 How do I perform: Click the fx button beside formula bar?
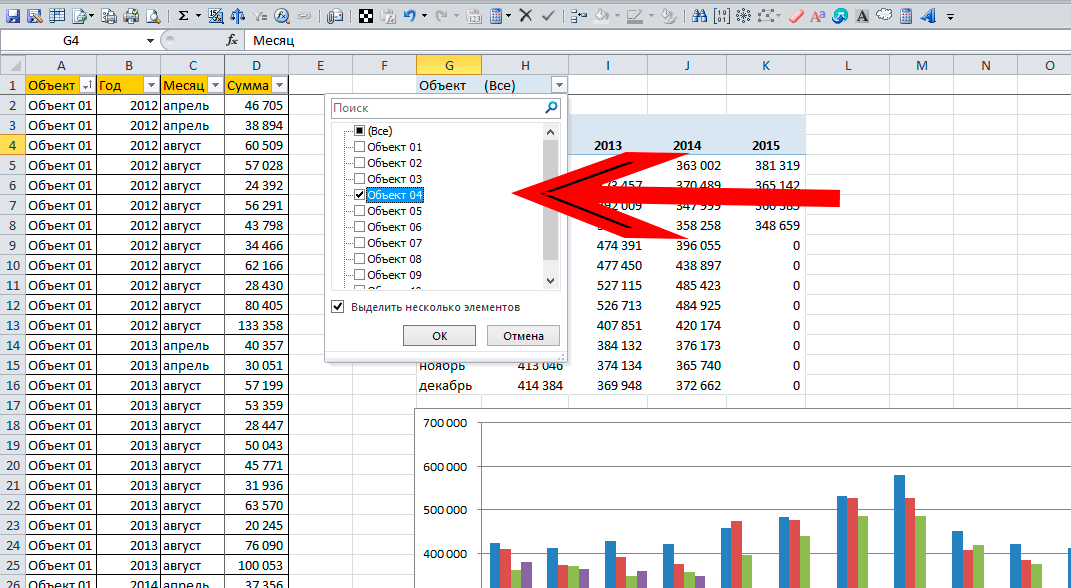232,41
